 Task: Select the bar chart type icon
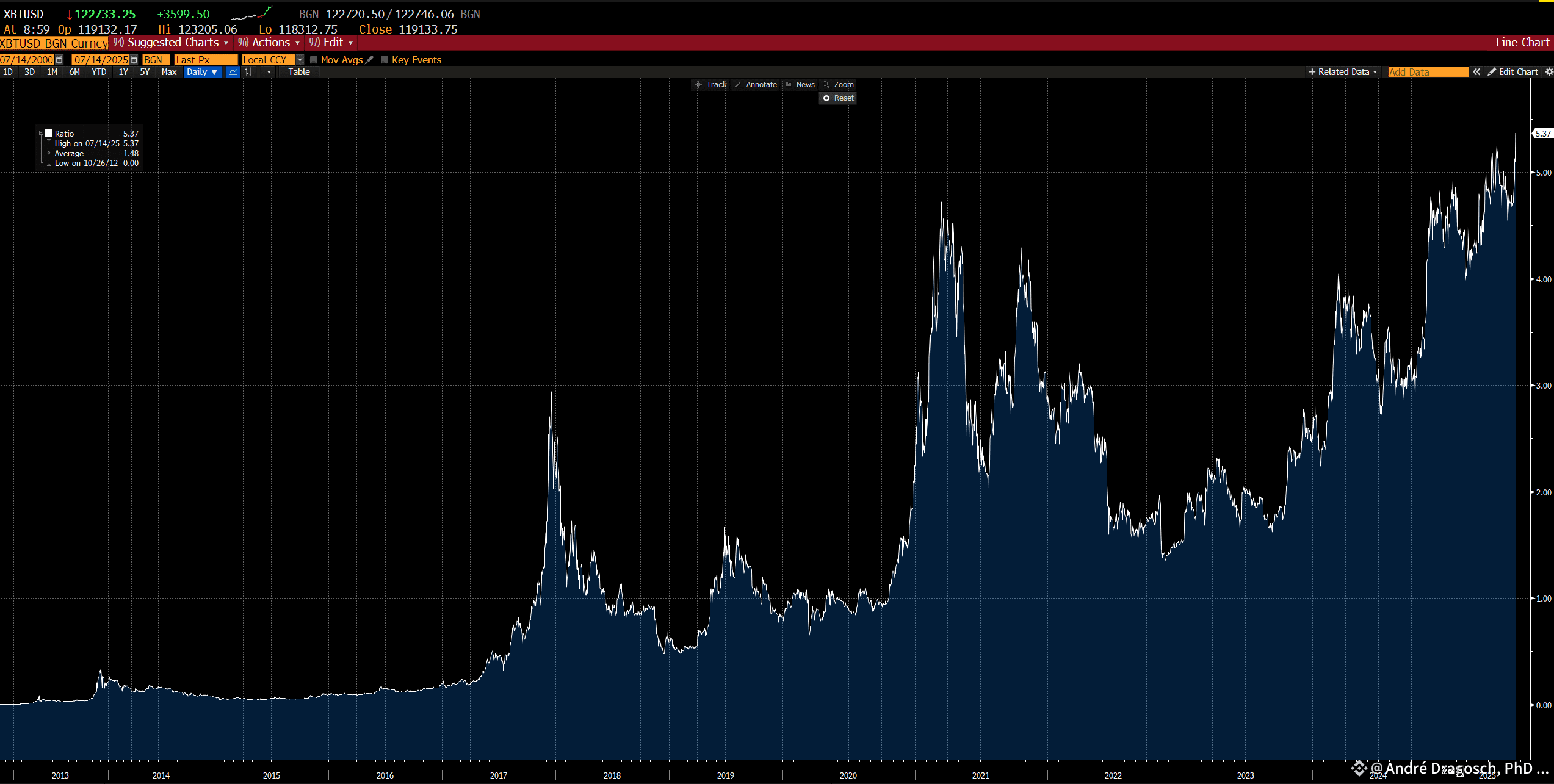click(249, 72)
